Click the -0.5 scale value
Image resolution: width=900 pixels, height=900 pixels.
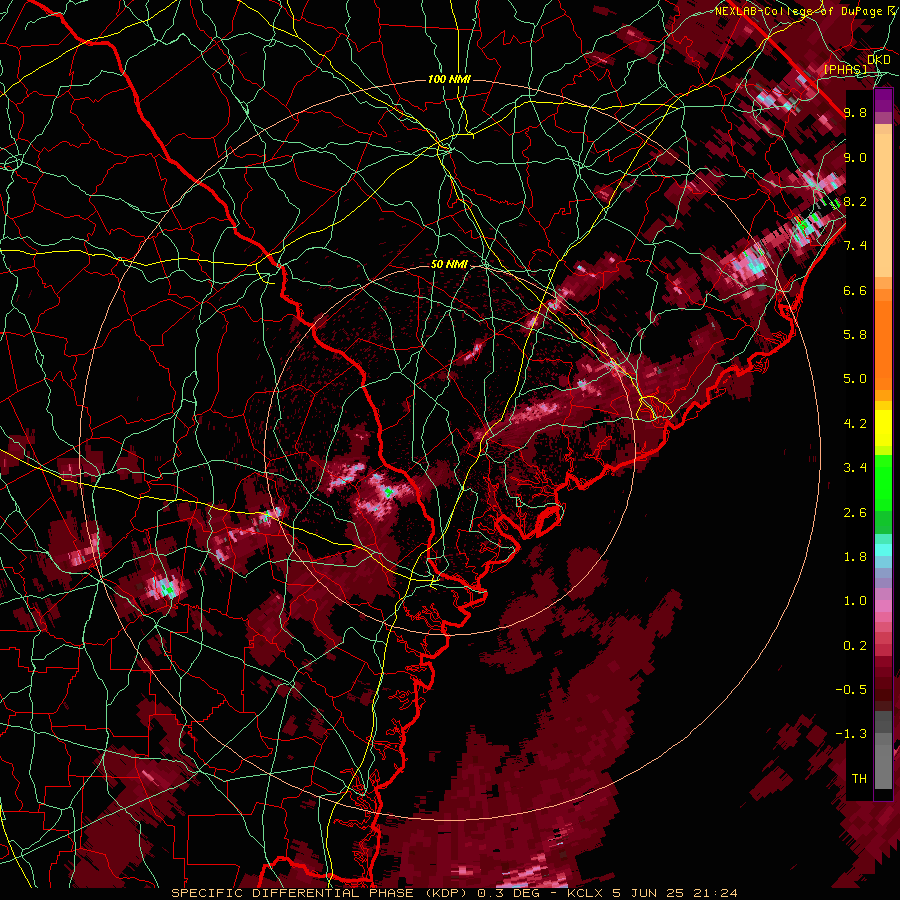[x=851, y=689]
